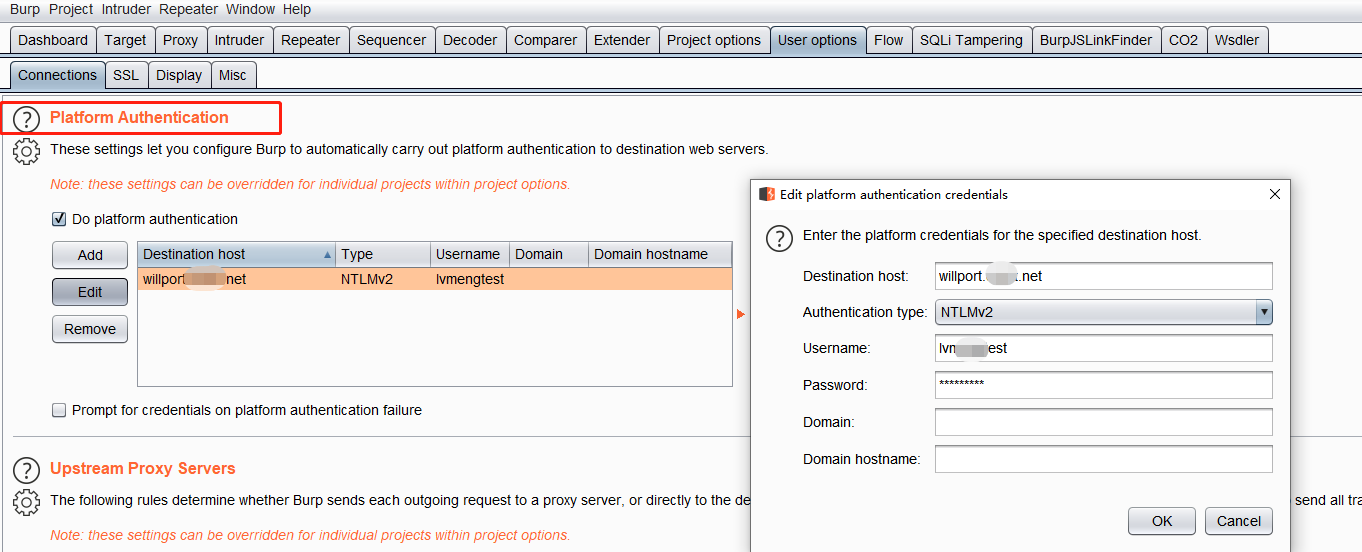Click the Password input field
Viewport: 1362px width, 552px height.
(x=1104, y=385)
